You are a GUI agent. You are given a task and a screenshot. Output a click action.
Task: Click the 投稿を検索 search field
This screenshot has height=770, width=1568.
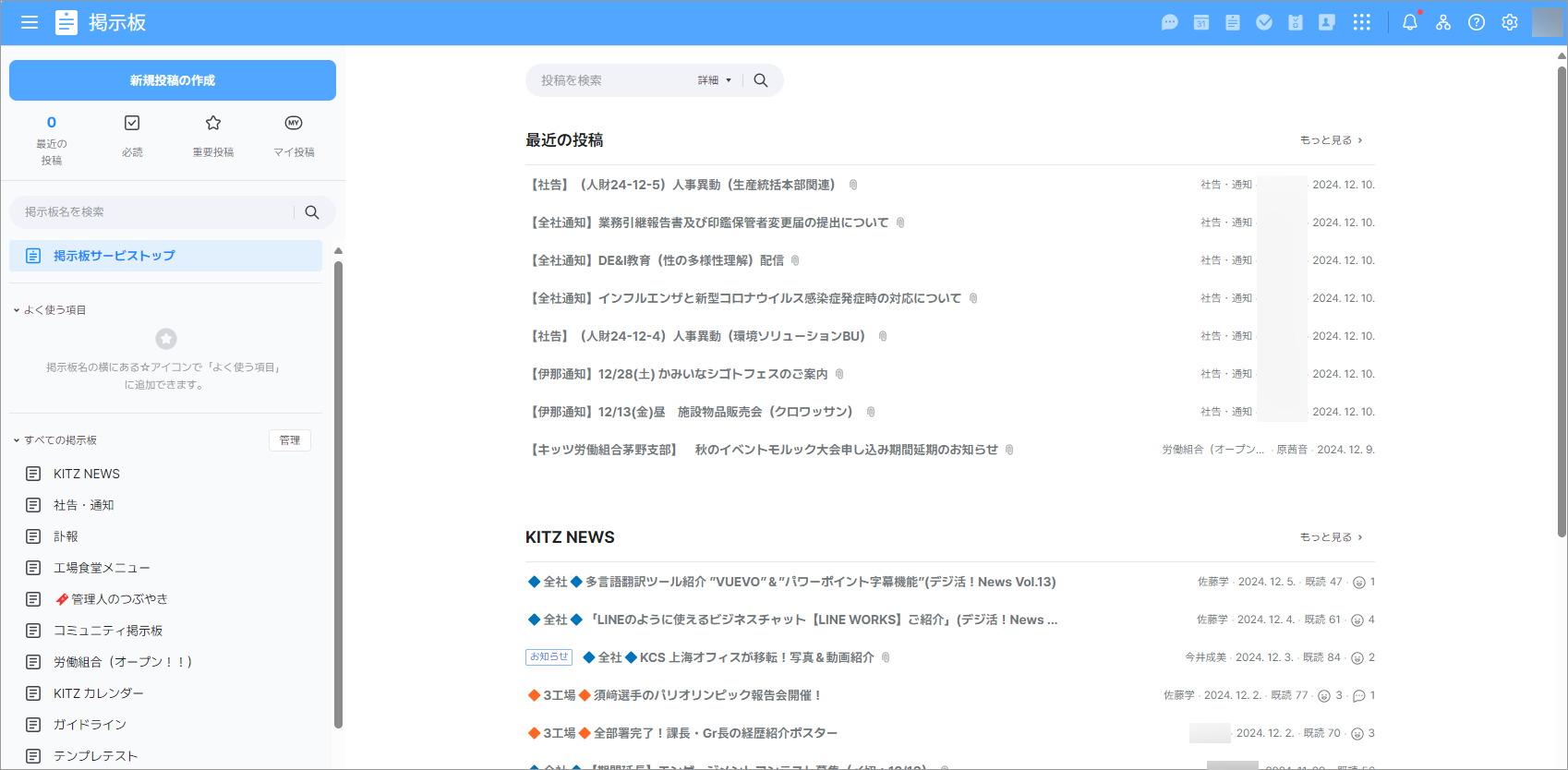[609, 80]
